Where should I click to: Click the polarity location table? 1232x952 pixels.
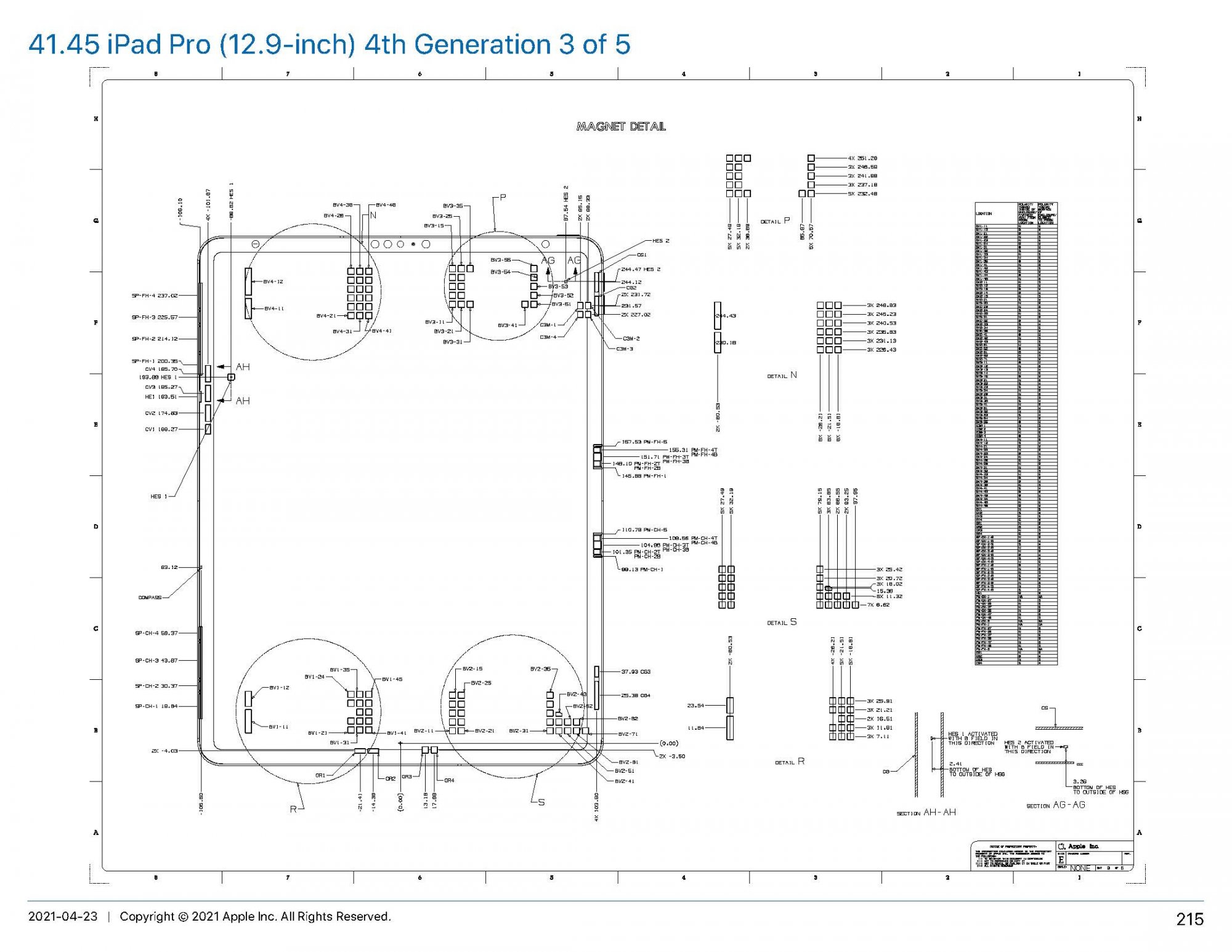1016,433
